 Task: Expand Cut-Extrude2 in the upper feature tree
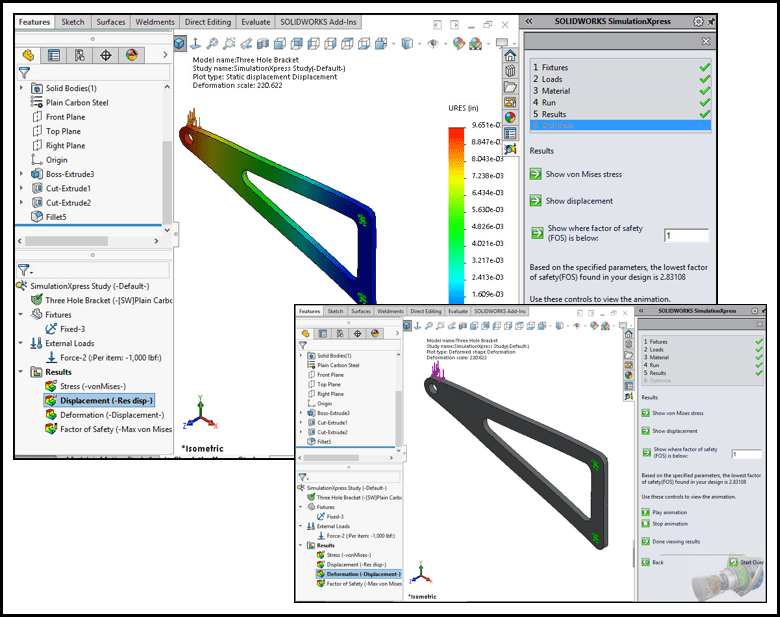point(21,203)
